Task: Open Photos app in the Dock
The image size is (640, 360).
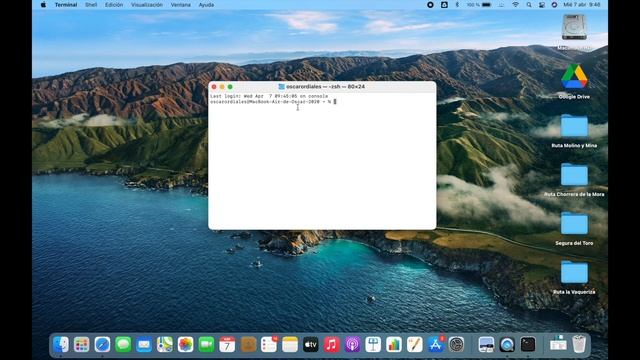Action: coord(186,344)
